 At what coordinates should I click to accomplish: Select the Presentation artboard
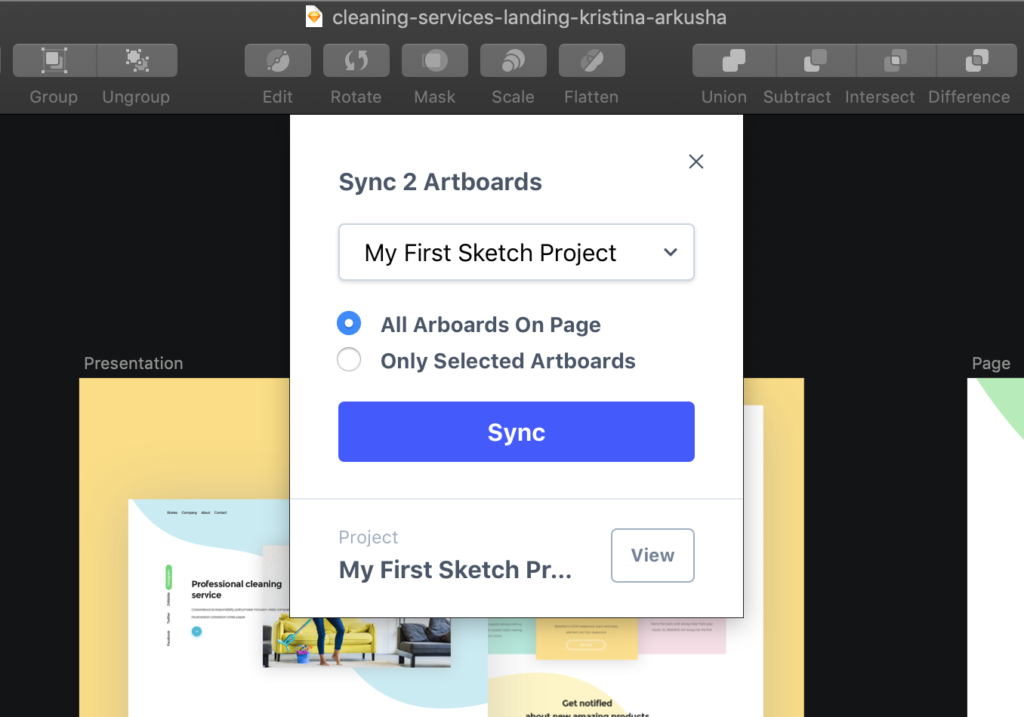coord(133,363)
